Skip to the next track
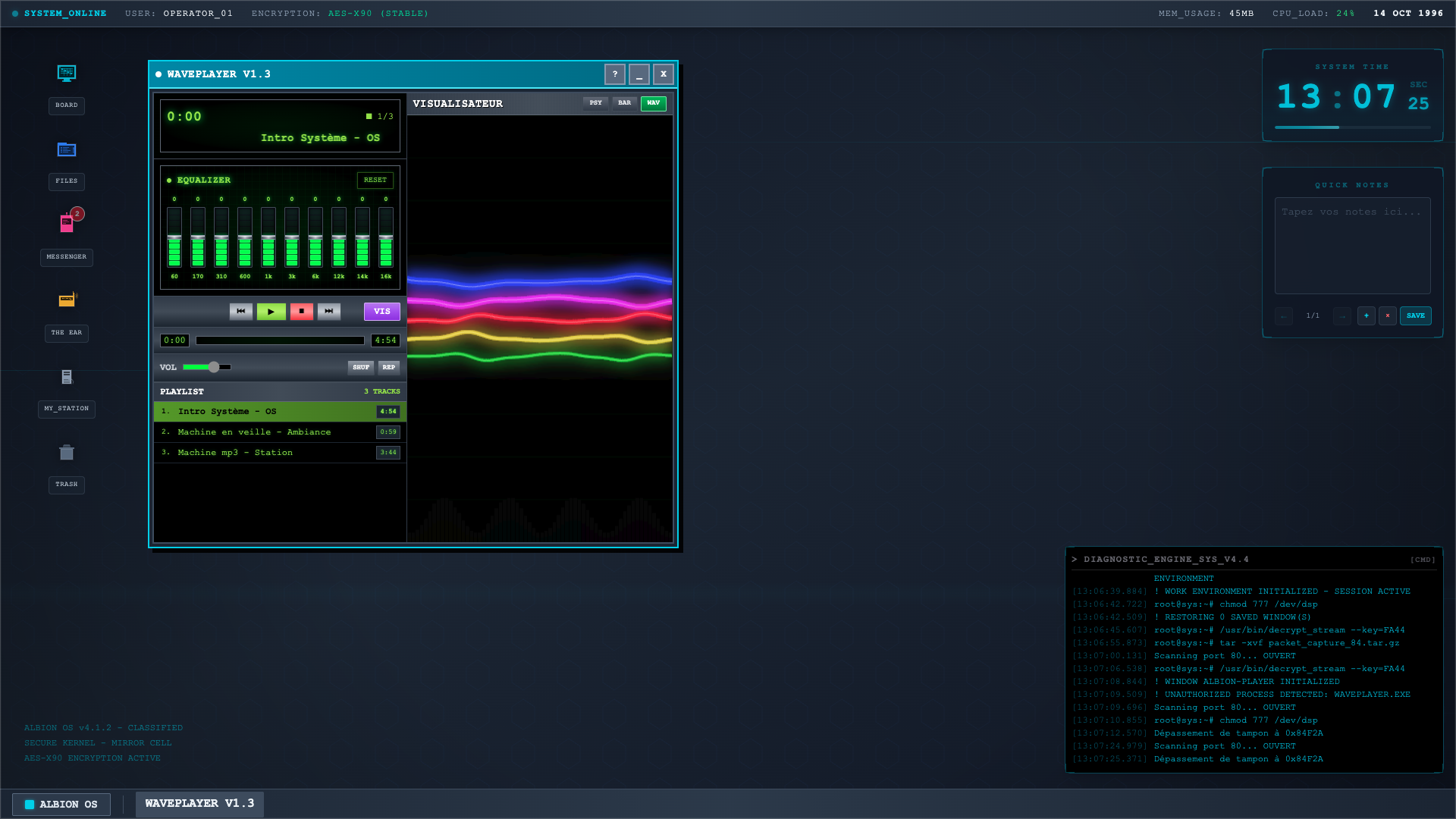This screenshot has height=819, width=1456. [x=329, y=311]
